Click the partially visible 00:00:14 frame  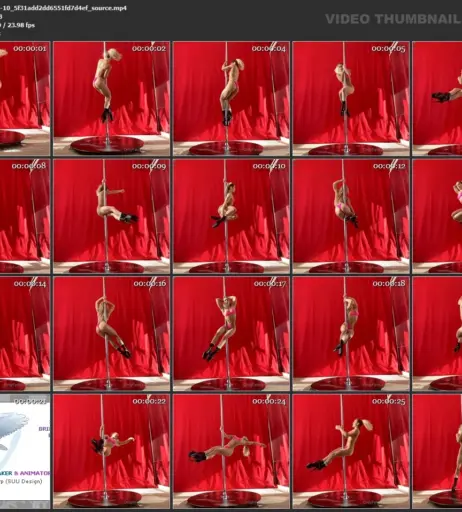25,334
